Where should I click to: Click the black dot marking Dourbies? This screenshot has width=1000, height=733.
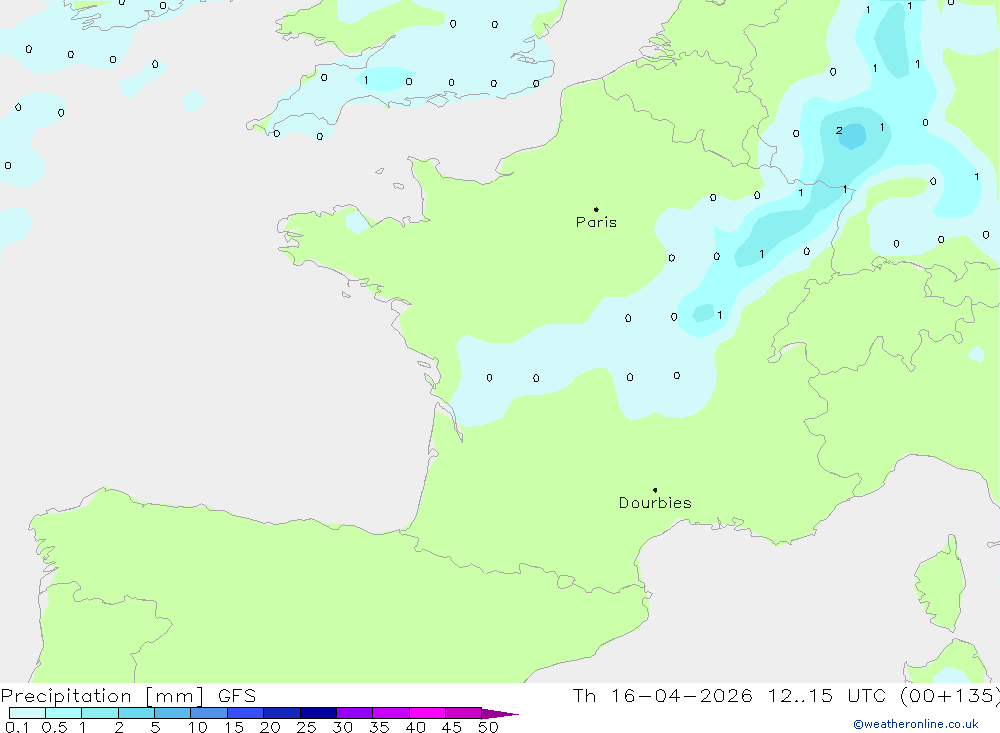[x=655, y=490]
